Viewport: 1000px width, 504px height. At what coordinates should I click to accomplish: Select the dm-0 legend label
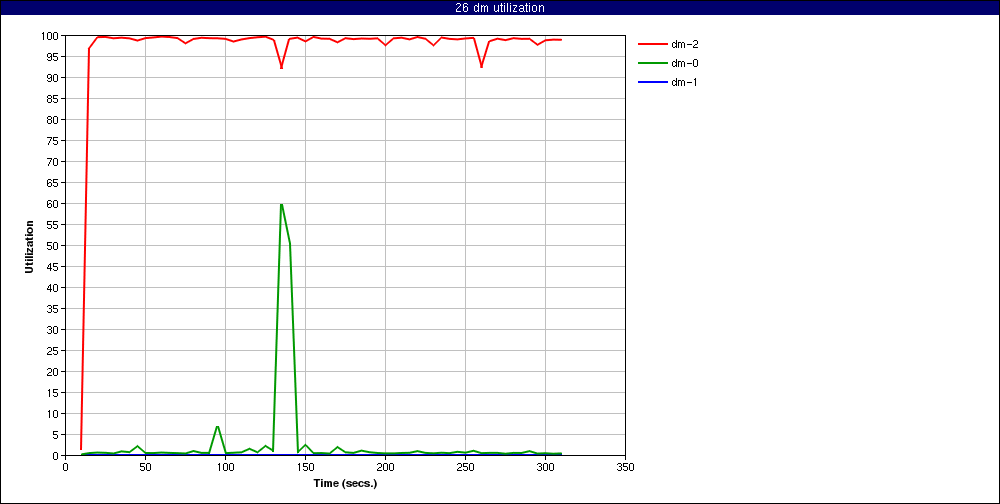(684, 63)
